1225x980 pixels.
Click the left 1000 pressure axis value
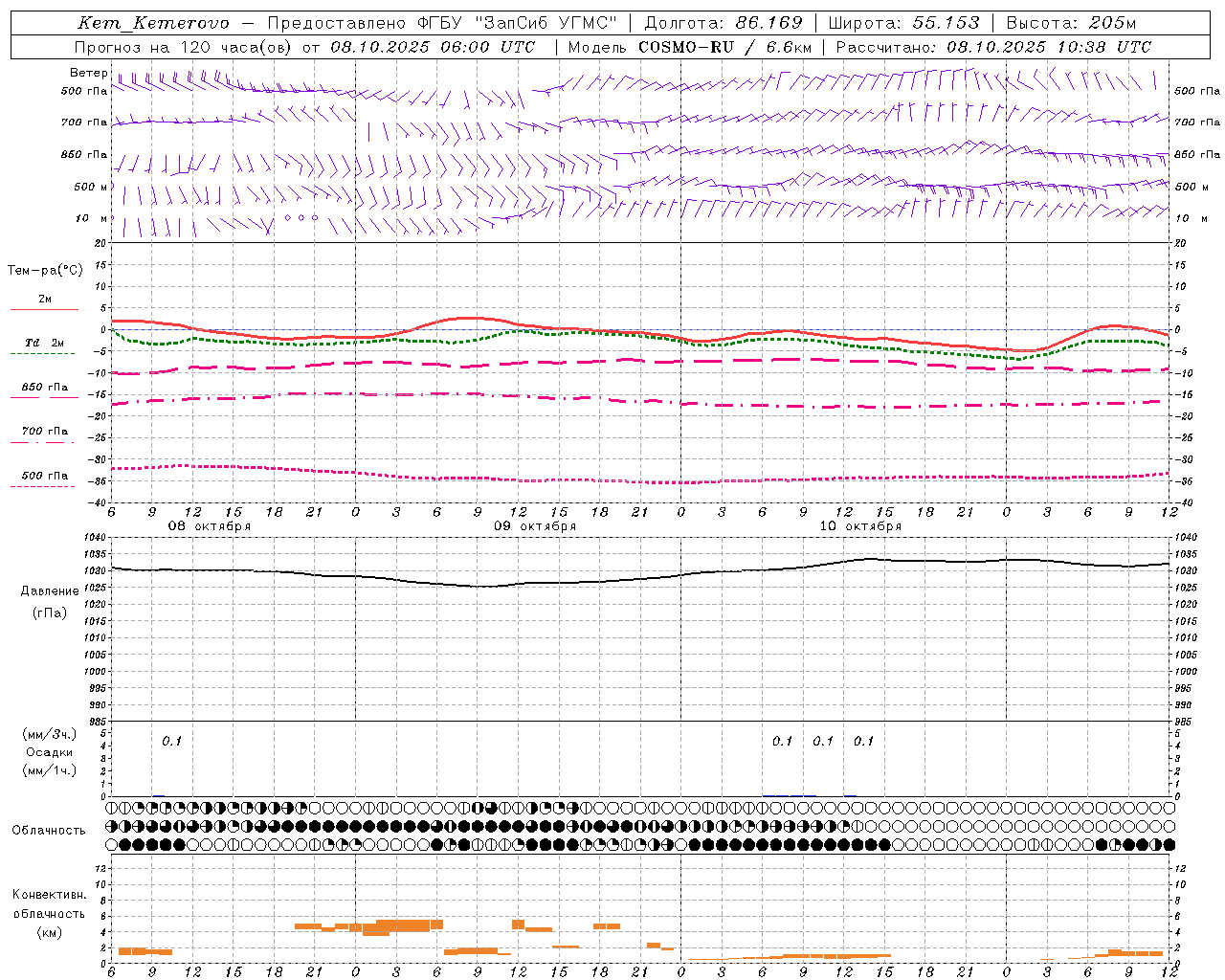[97, 672]
